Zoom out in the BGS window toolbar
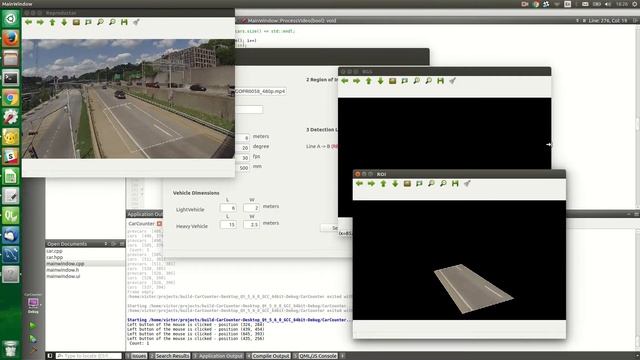Viewport: 640px width, 360px height. [428, 81]
